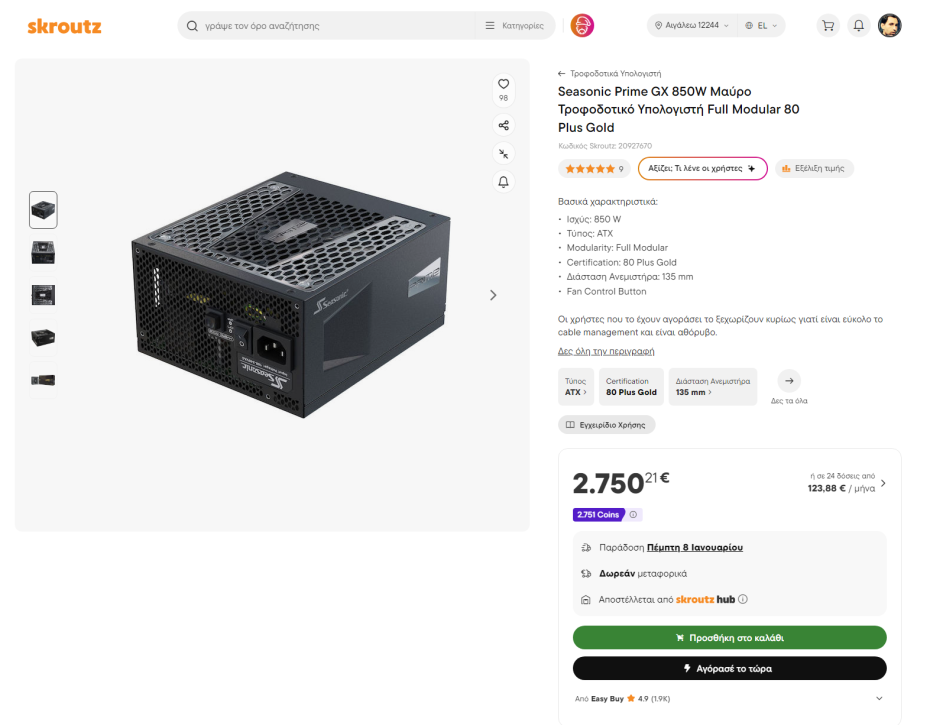Click Δες όλη την περιγραφή link
This screenshot has width=930, height=725.
click(606, 351)
